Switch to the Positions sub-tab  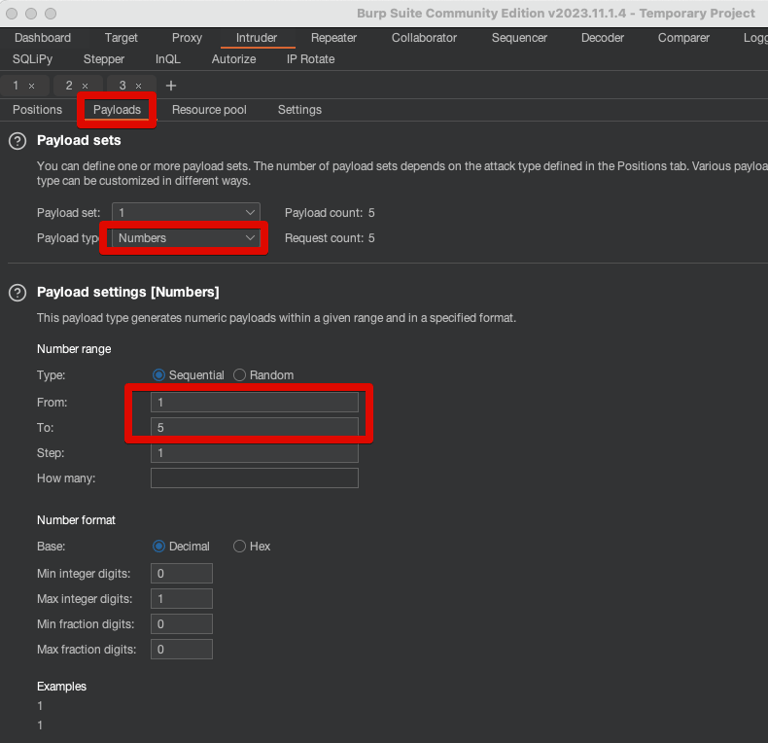pyautogui.click(x=37, y=110)
